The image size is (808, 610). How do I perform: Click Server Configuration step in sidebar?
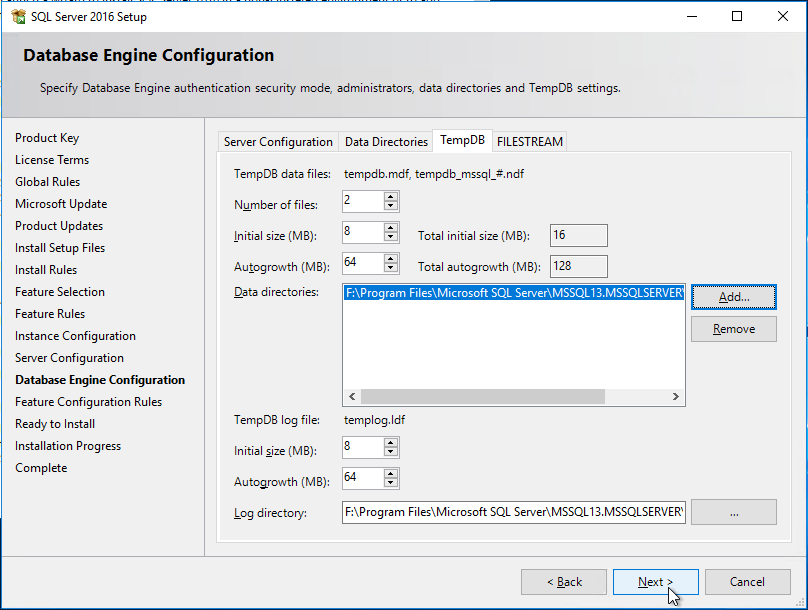(69, 358)
